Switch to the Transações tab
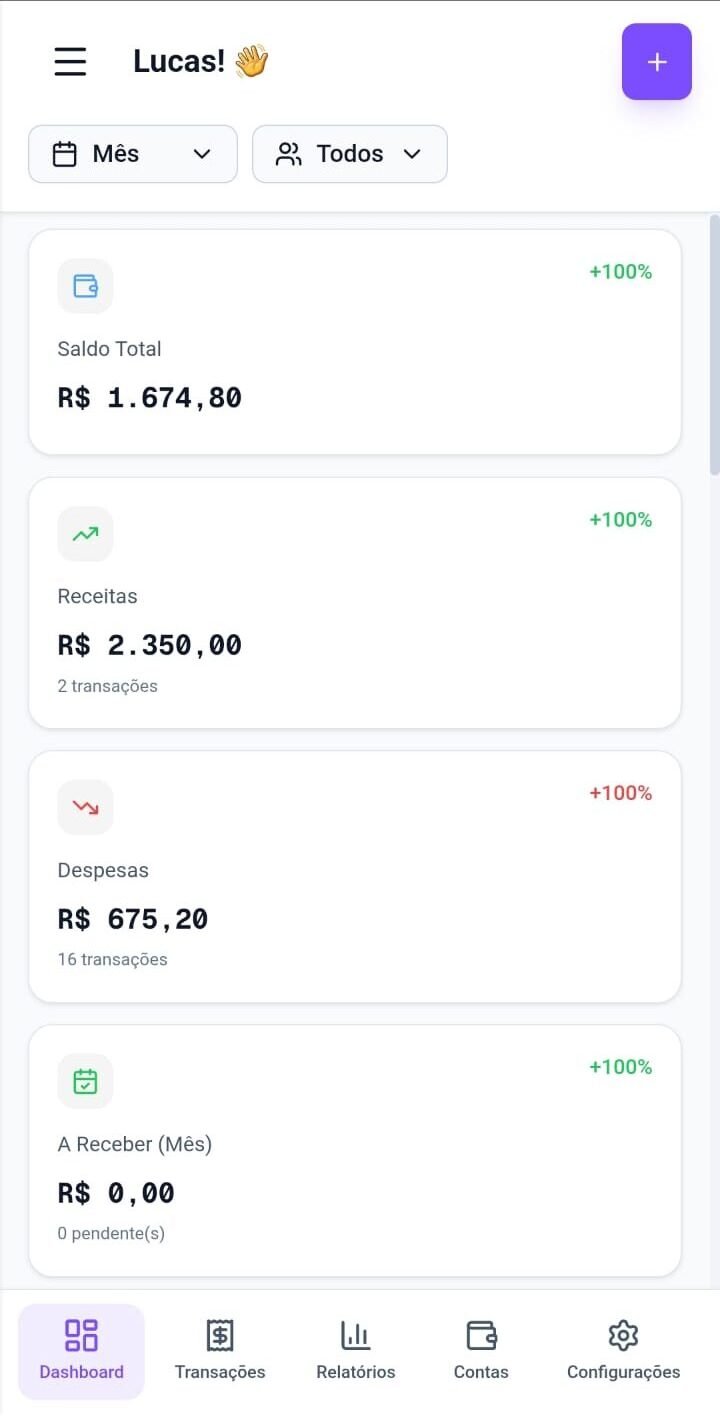The image size is (720, 1420). (x=220, y=1350)
